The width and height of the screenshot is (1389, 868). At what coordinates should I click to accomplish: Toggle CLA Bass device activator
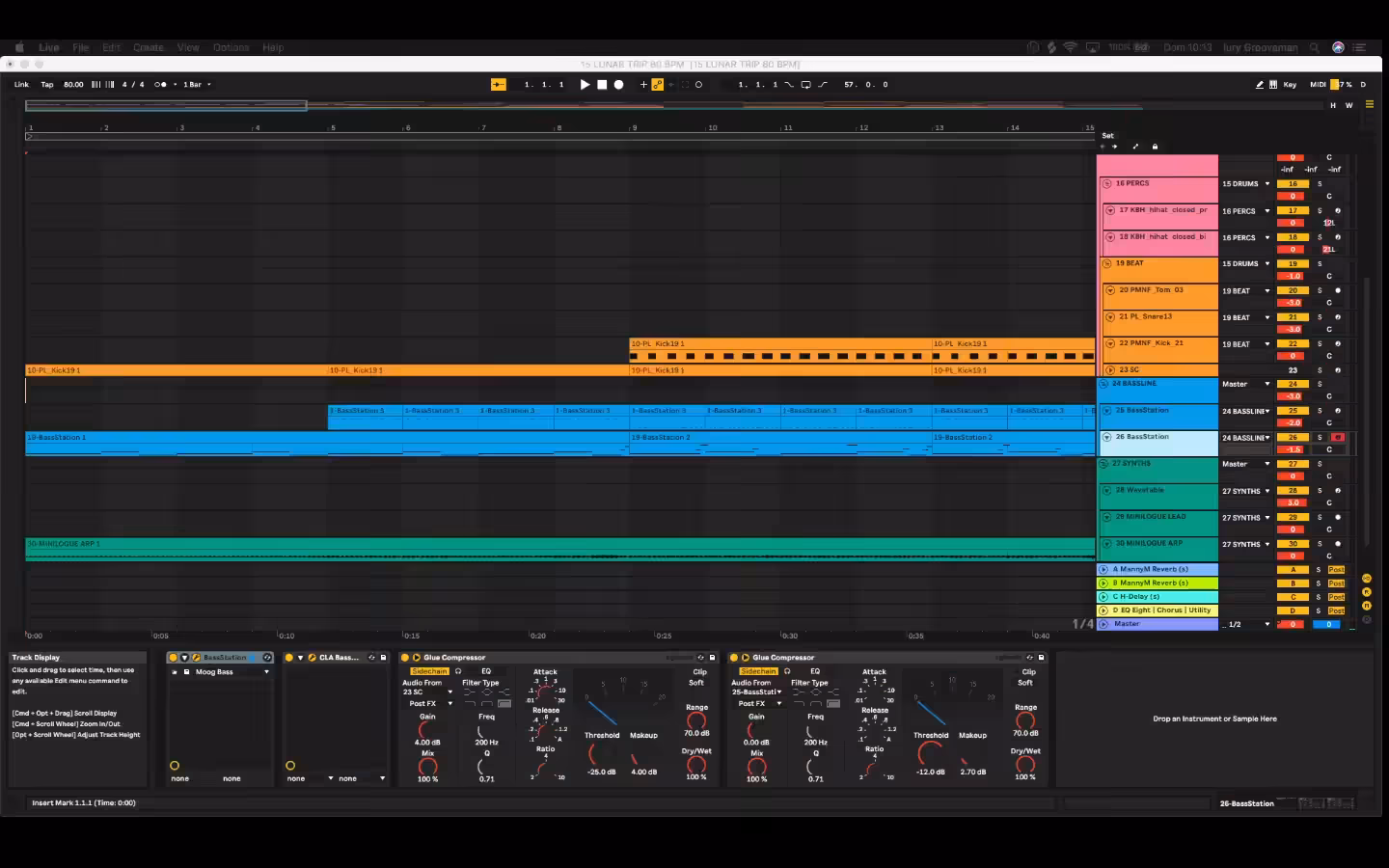pyautogui.click(x=288, y=658)
